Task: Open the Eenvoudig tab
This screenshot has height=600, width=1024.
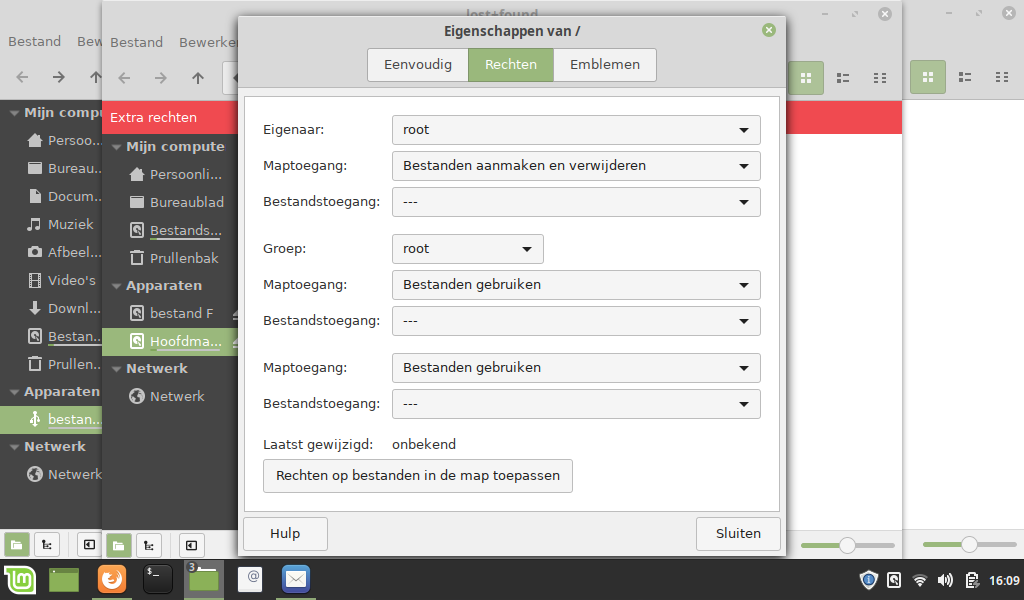Action: point(417,65)
